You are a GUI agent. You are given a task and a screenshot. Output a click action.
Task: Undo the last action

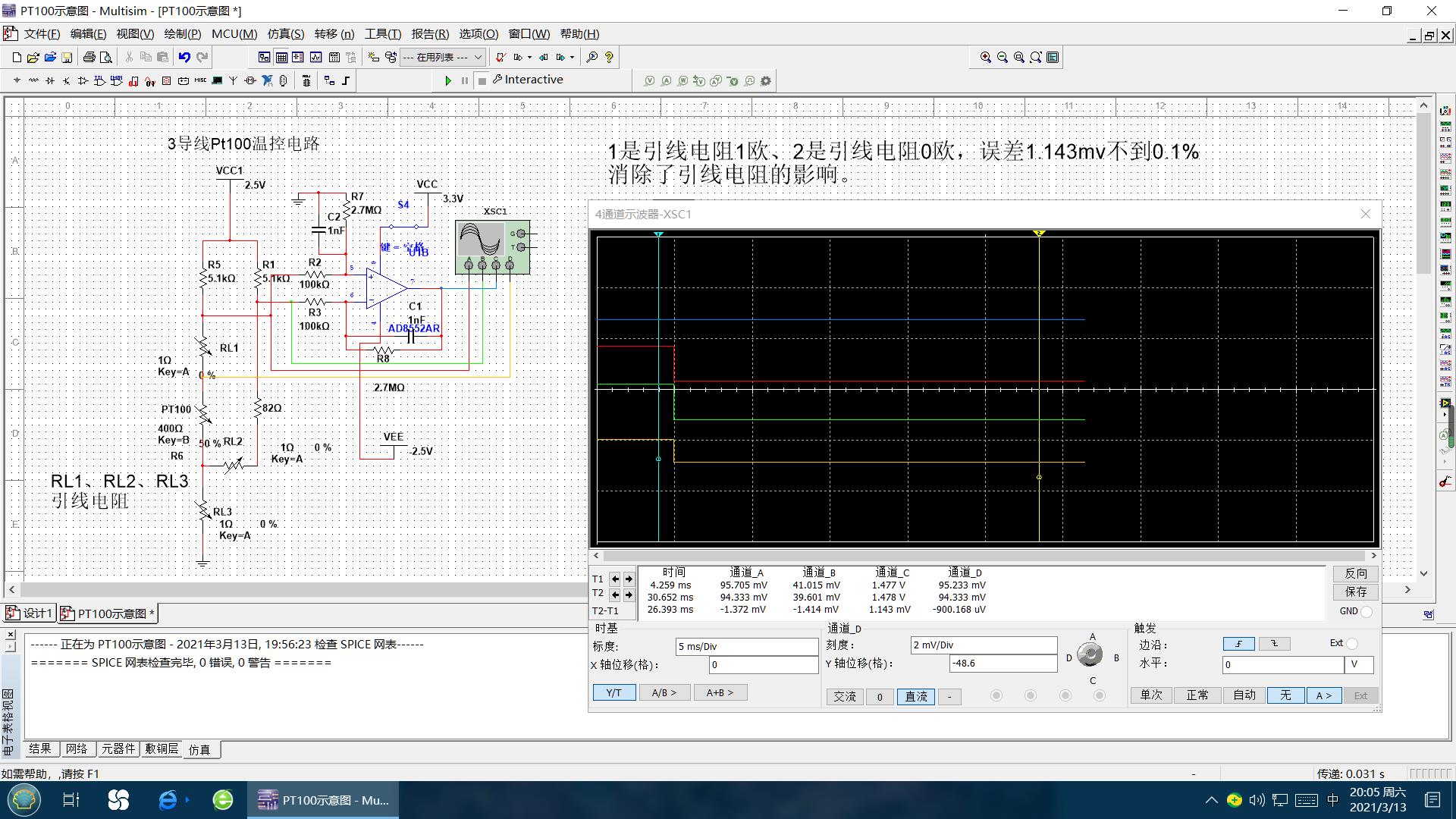(184, 57)
